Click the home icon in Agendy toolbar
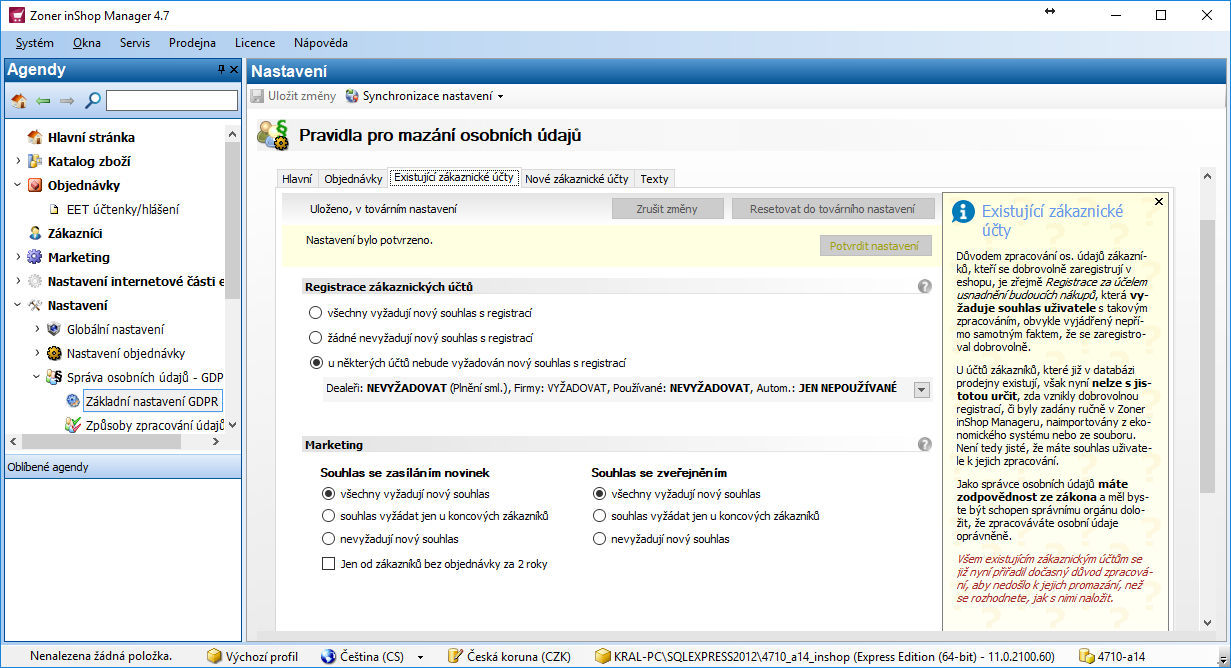 [19, 100]
